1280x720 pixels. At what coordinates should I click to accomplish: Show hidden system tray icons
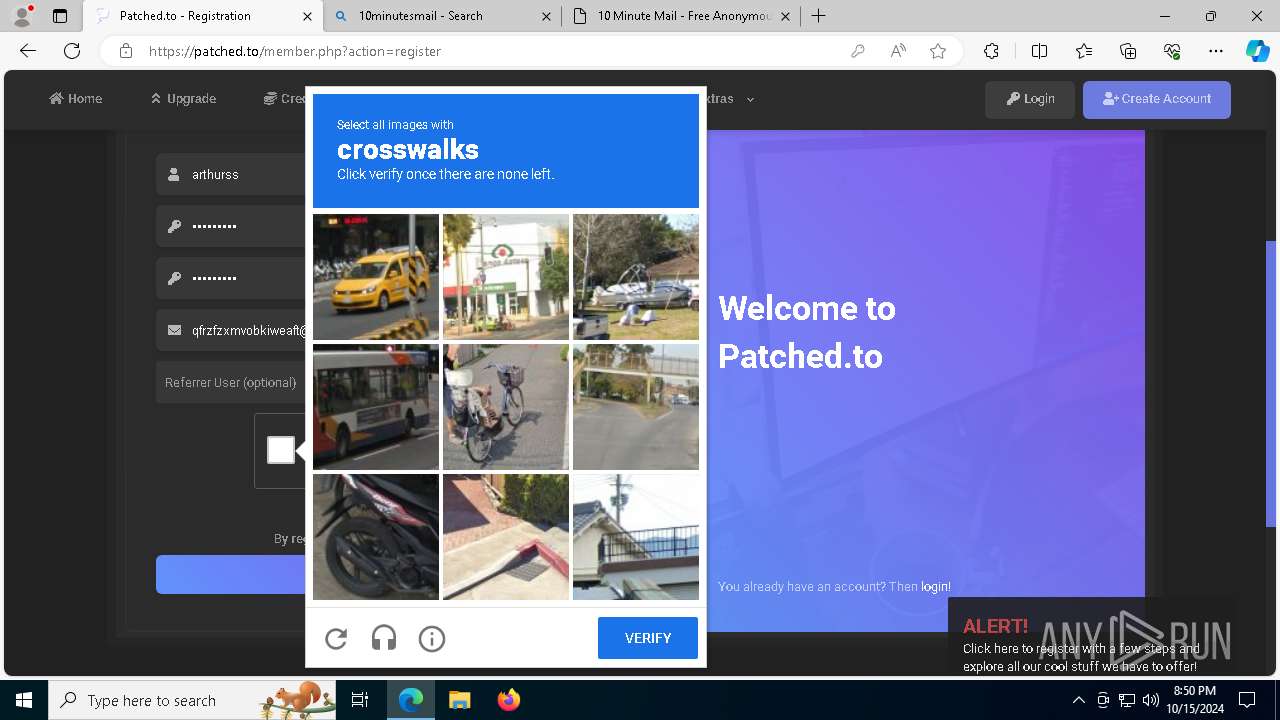pos(1078,700)
